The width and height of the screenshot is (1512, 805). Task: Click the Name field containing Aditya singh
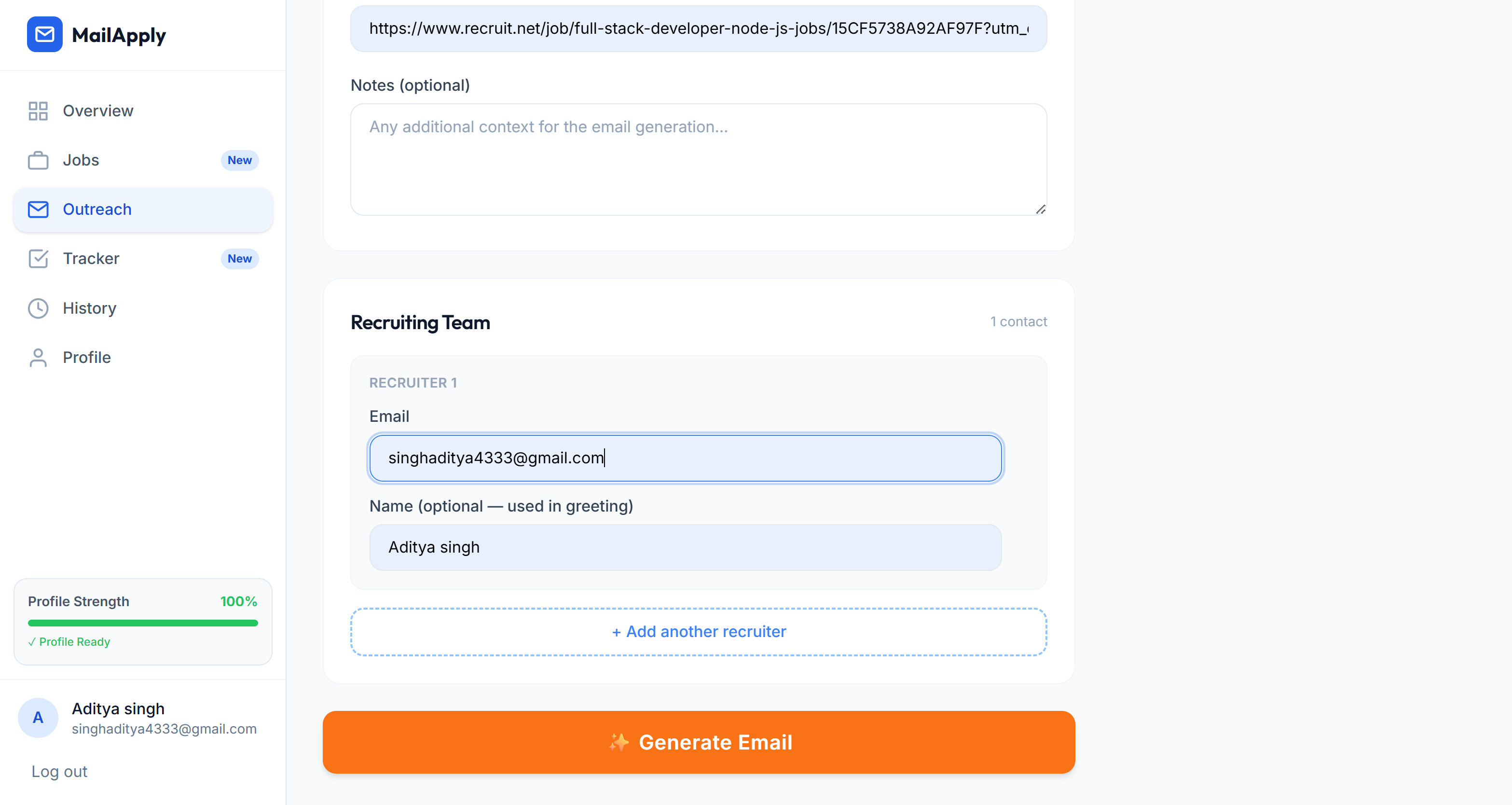685,547
